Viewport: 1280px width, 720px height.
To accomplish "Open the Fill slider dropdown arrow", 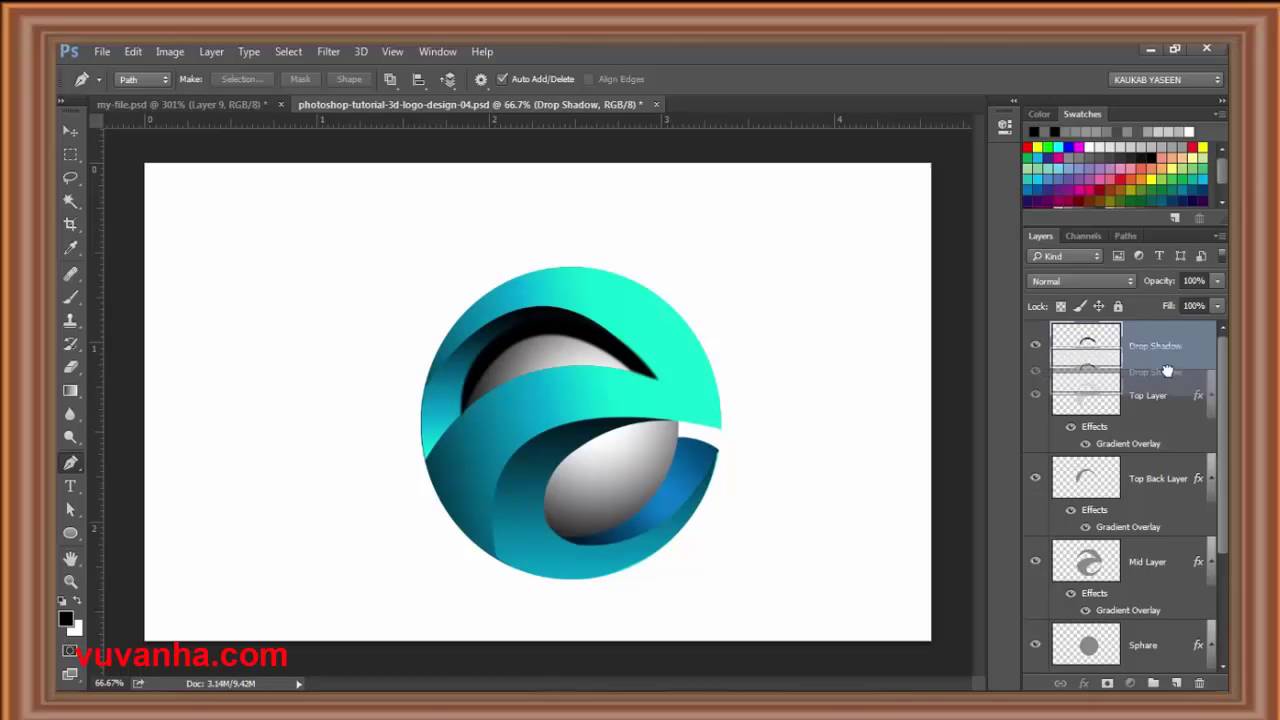I will (1217, 306).
